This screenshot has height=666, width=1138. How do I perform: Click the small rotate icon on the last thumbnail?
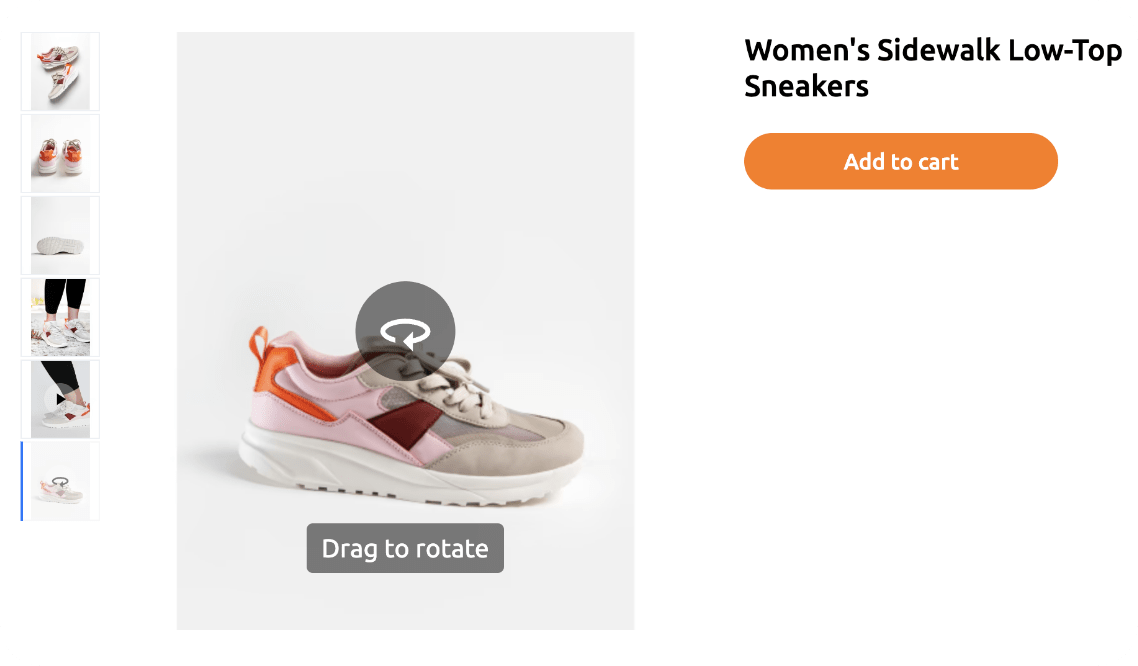point(61,482)
